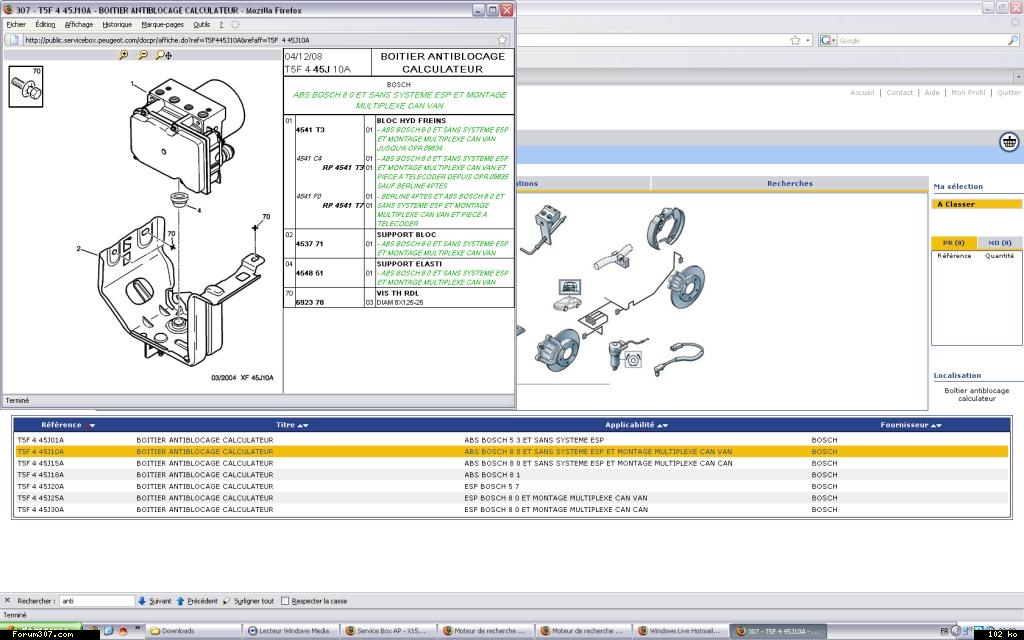
Task: Click the zoom-and-pan magnifier icon in the popup
Action: [163, 56]
